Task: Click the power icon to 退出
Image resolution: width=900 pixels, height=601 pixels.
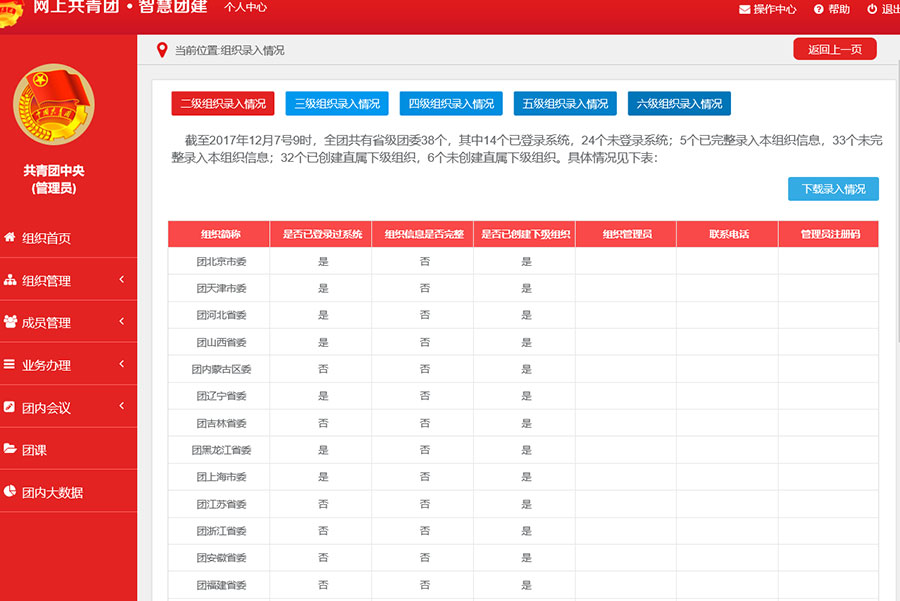Action: click(872, 9)
